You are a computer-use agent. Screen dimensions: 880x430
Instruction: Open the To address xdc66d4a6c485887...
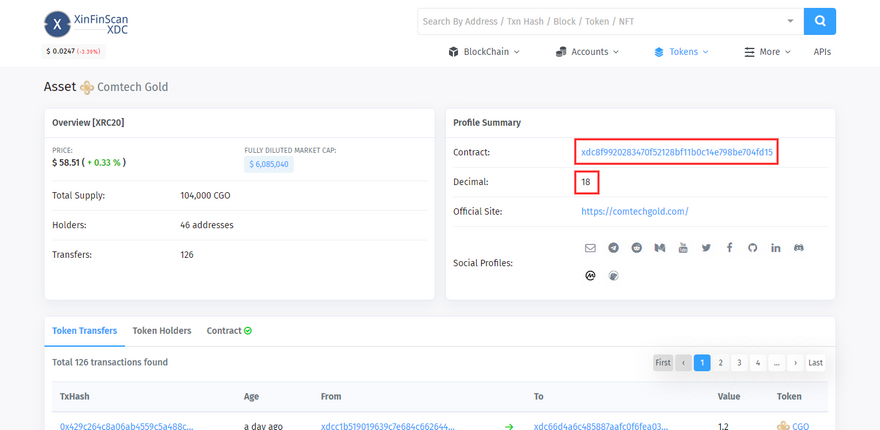(601, 426)
